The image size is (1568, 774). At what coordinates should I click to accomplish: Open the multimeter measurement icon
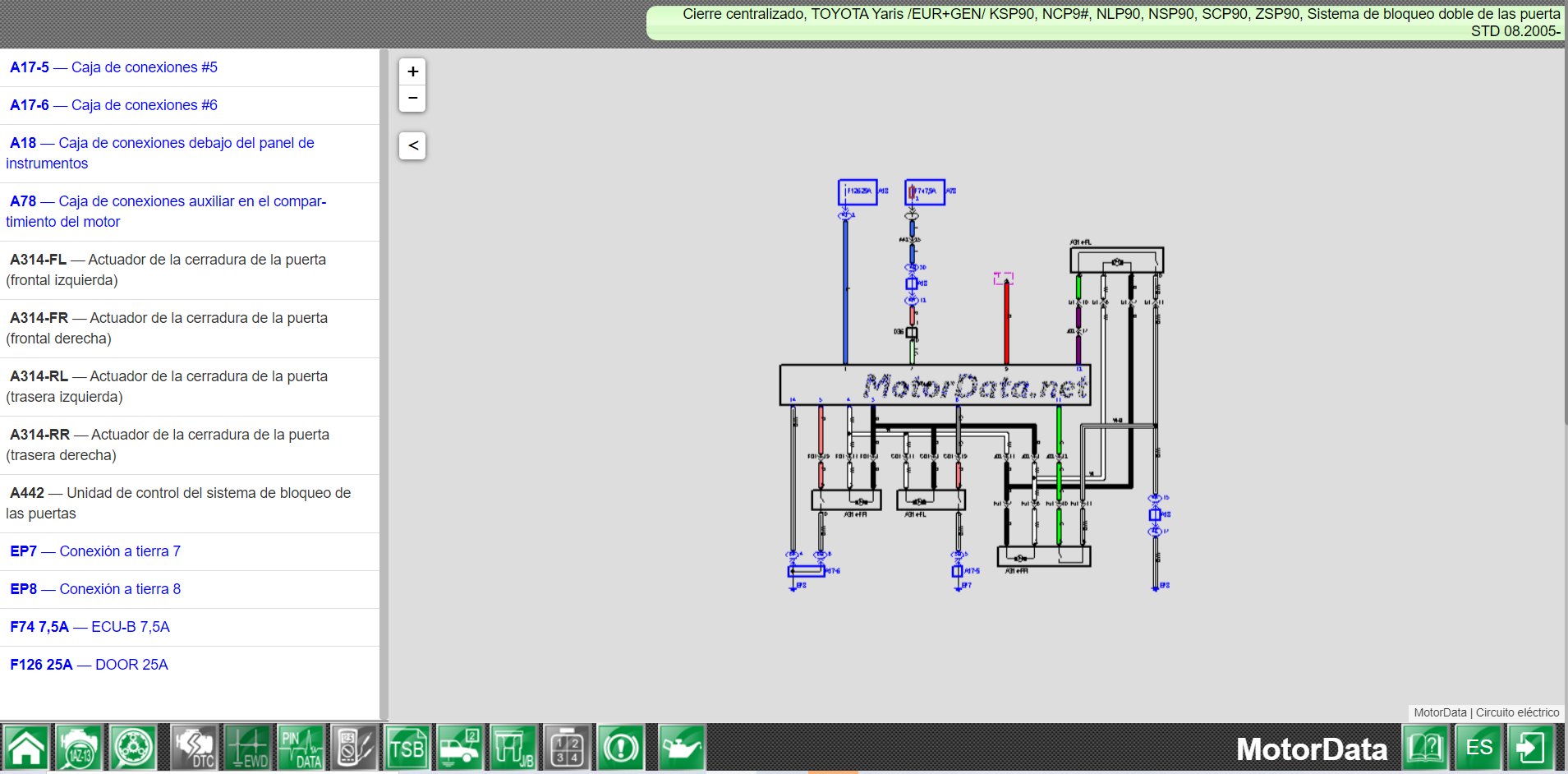tap(354, 749)
